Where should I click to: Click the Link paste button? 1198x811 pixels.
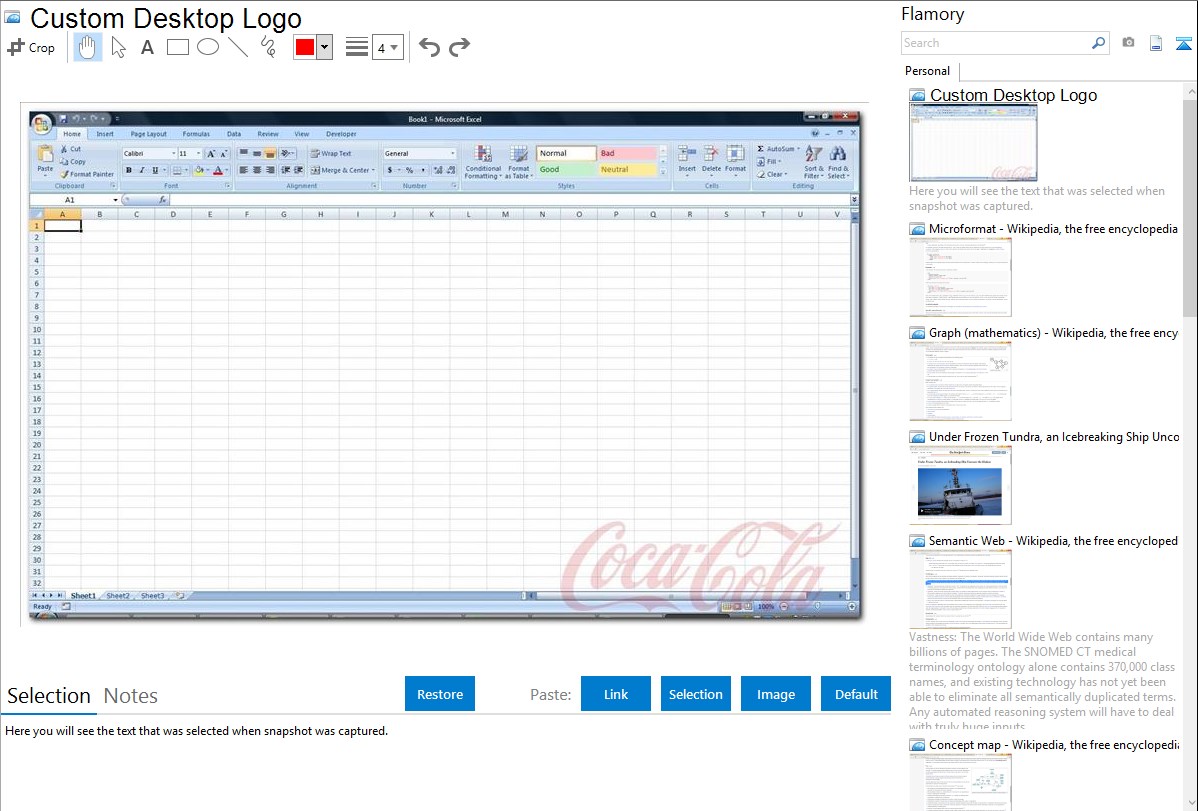[616, 694]
